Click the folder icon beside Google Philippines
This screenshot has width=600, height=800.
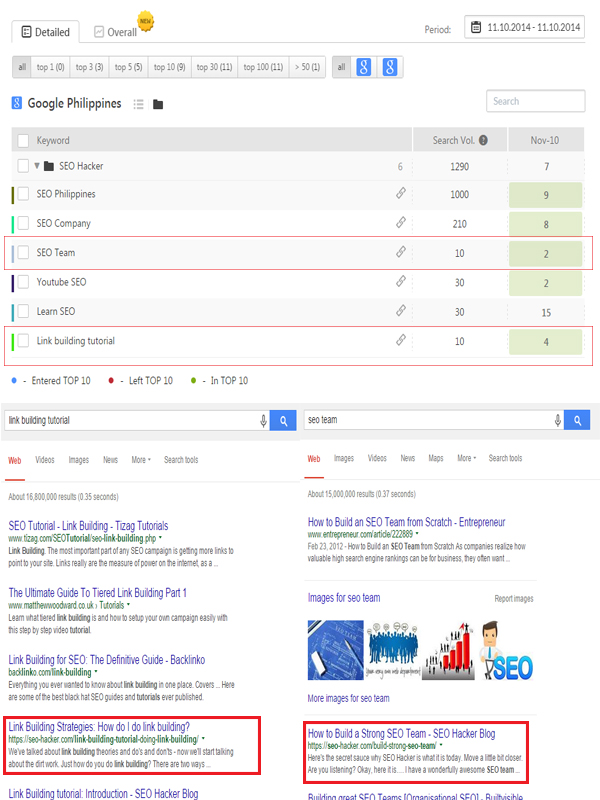click(x=158, y=104)
